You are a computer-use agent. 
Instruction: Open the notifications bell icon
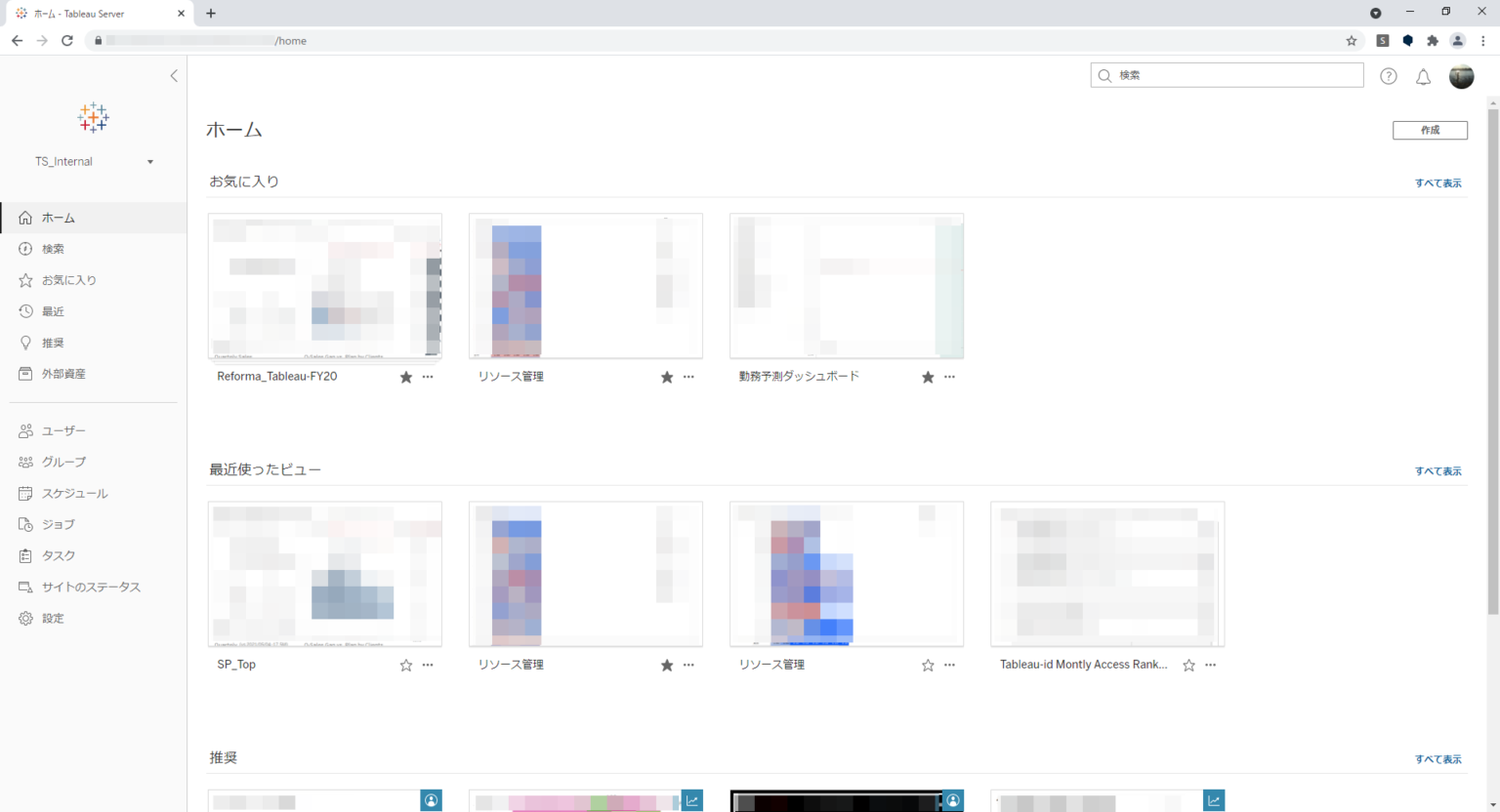(1423, 77)
